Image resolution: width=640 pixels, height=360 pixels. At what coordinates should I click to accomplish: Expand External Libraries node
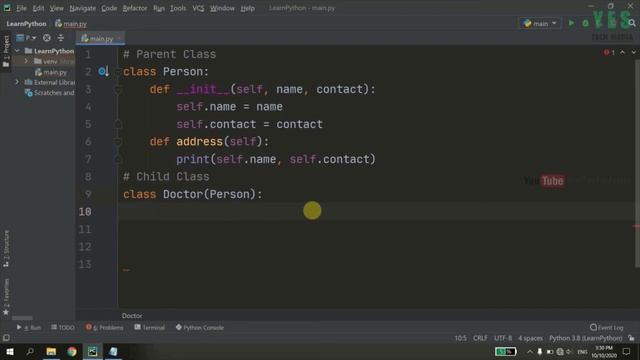click(17, 82)
